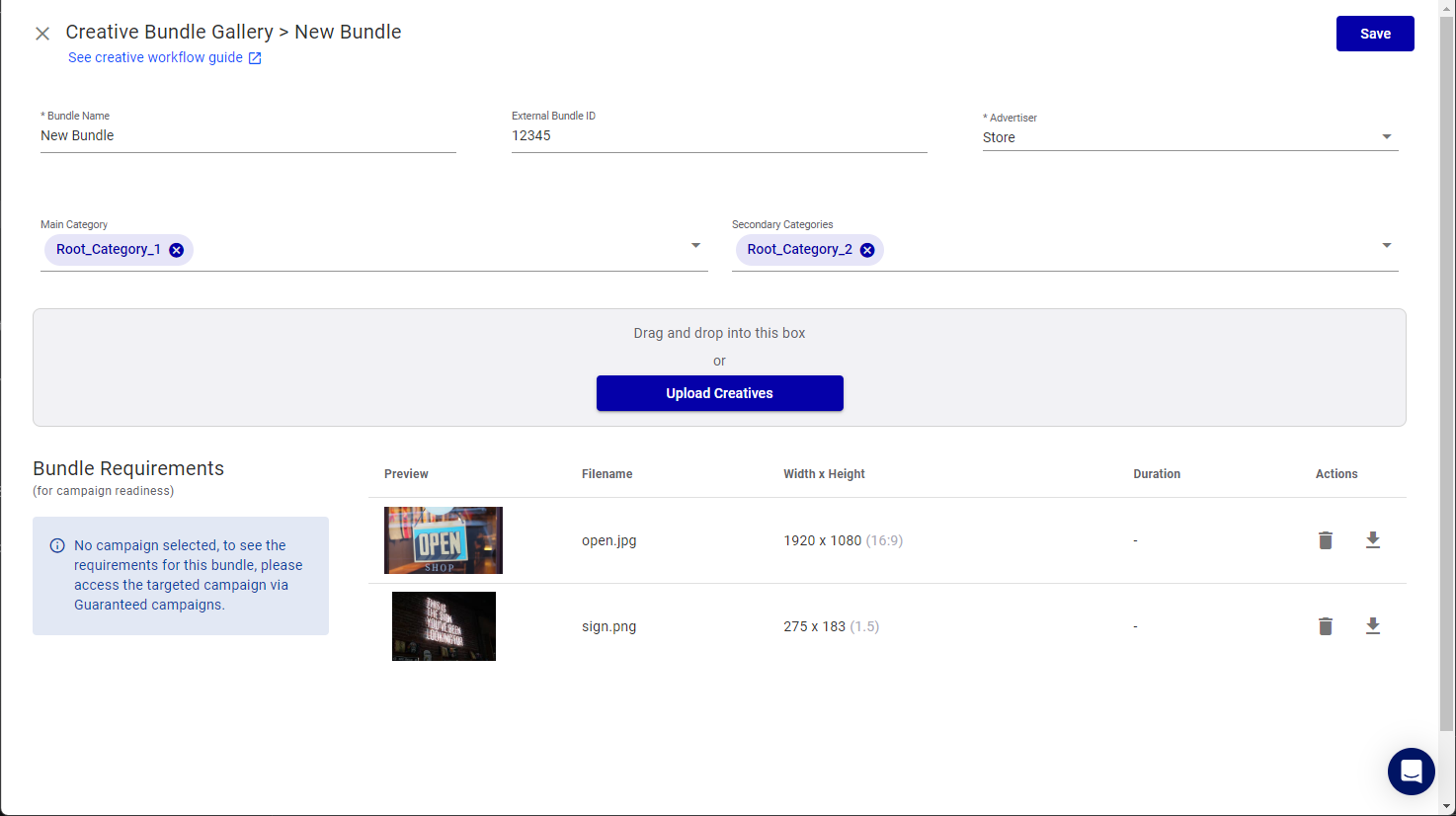Focus the External Bundle ID field
1456x816 pixels.
[718, 136]
